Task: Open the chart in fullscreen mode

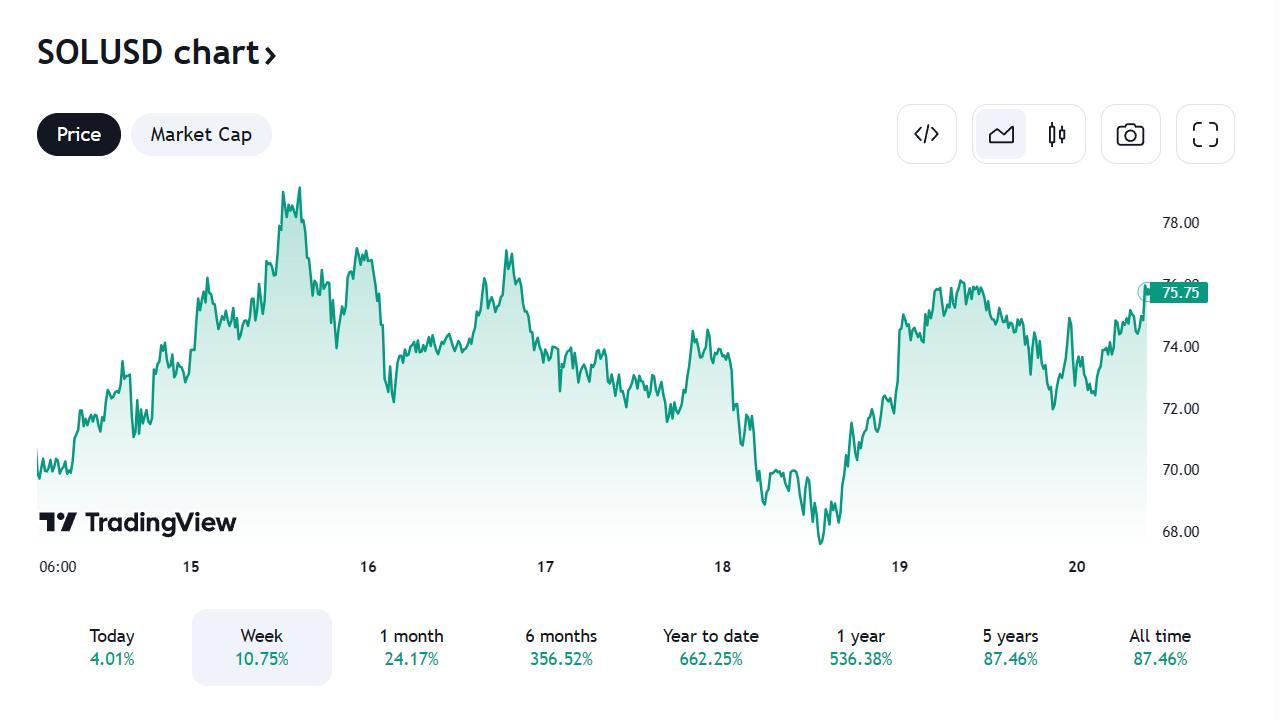Action: pyautogui.click(x=1205, y=134)
